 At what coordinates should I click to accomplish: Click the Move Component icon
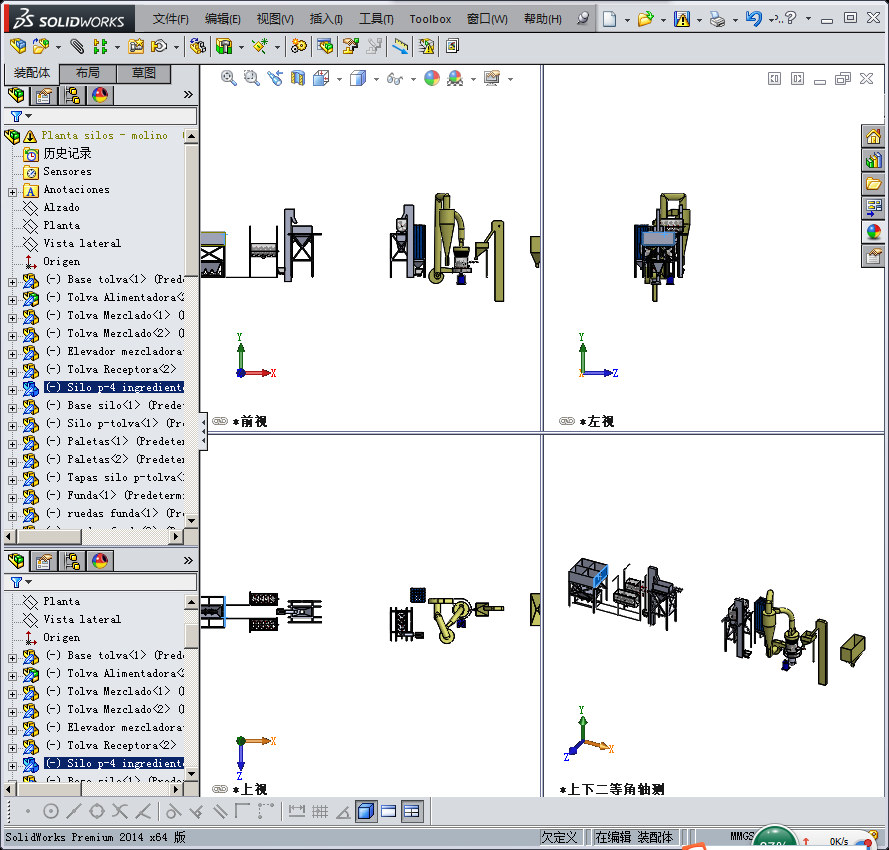[159, 46]
